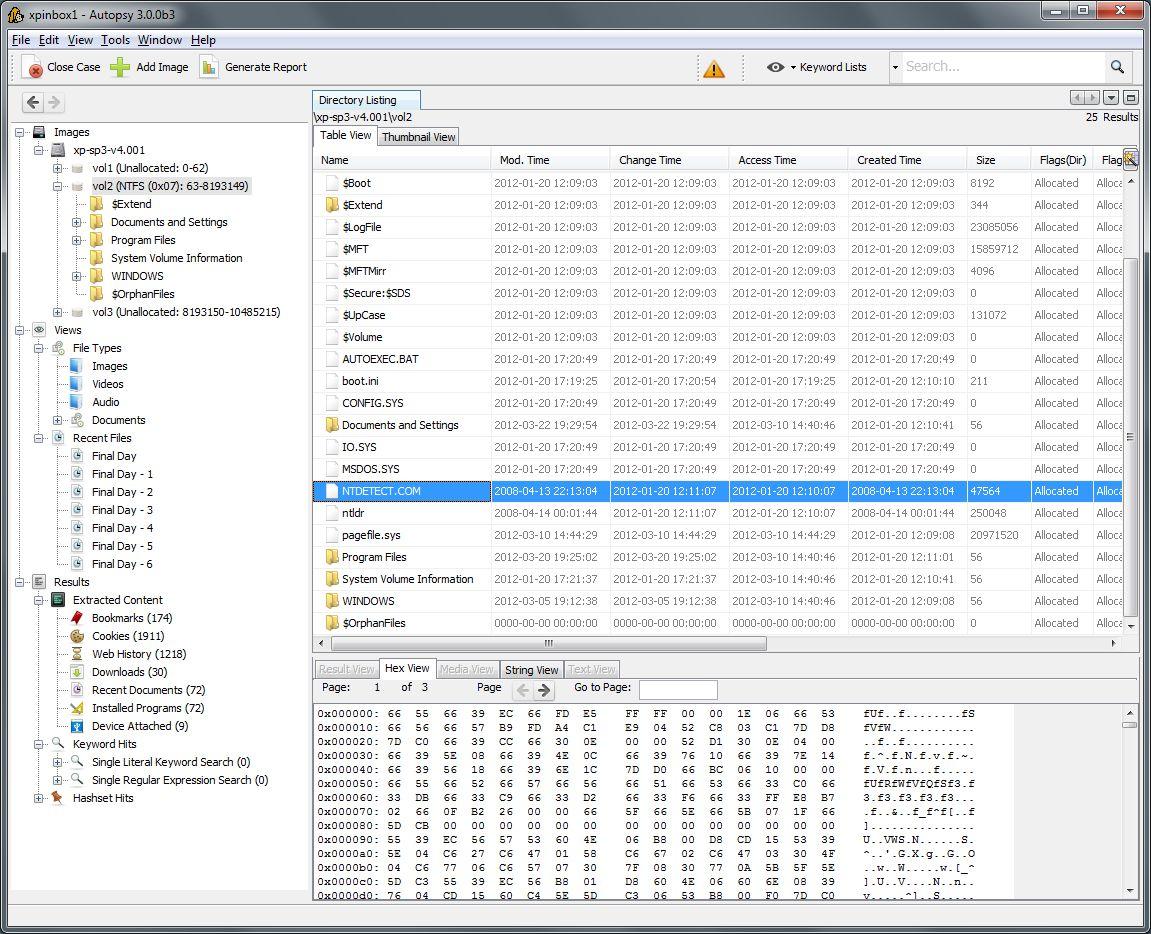Screen dimensions: 1151x934
Task: Click the Go to Page input field
Action: click(678, 689)
